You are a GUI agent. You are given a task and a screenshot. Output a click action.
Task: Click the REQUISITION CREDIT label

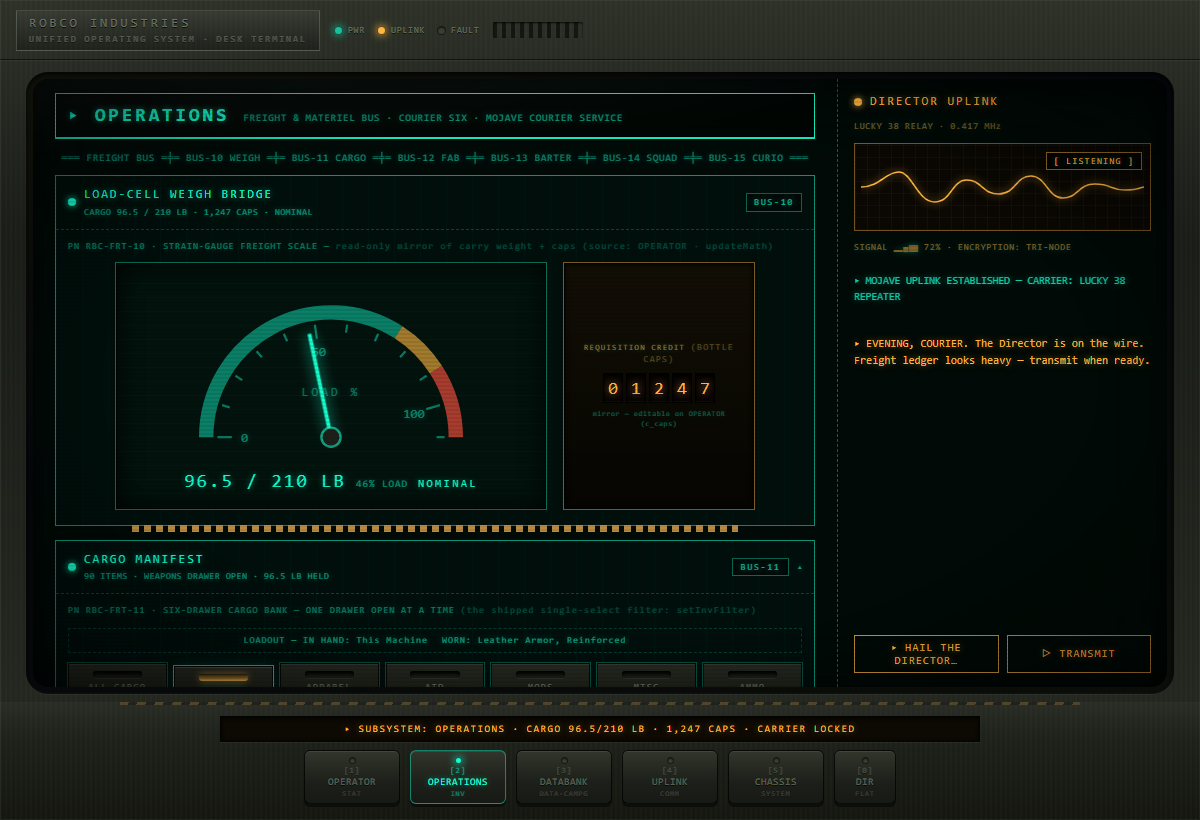click(659, 353)
